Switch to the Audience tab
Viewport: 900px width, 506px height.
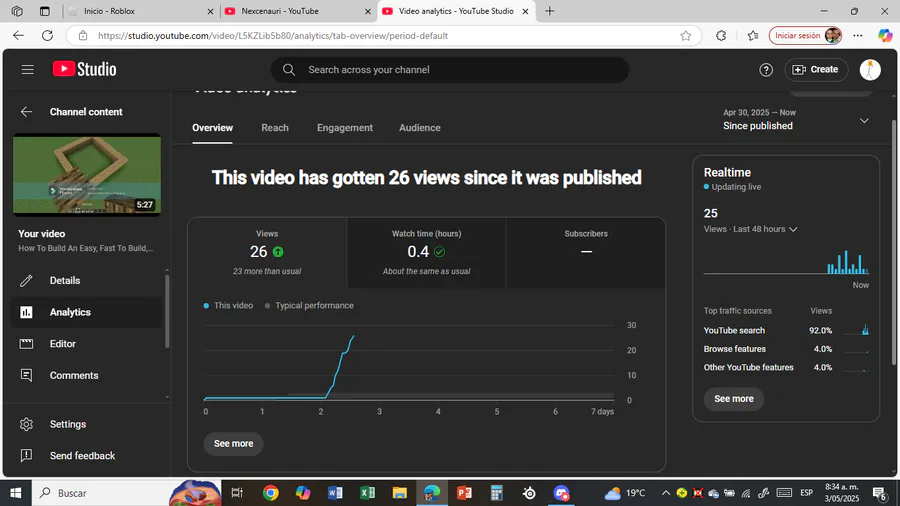(420, 128)
